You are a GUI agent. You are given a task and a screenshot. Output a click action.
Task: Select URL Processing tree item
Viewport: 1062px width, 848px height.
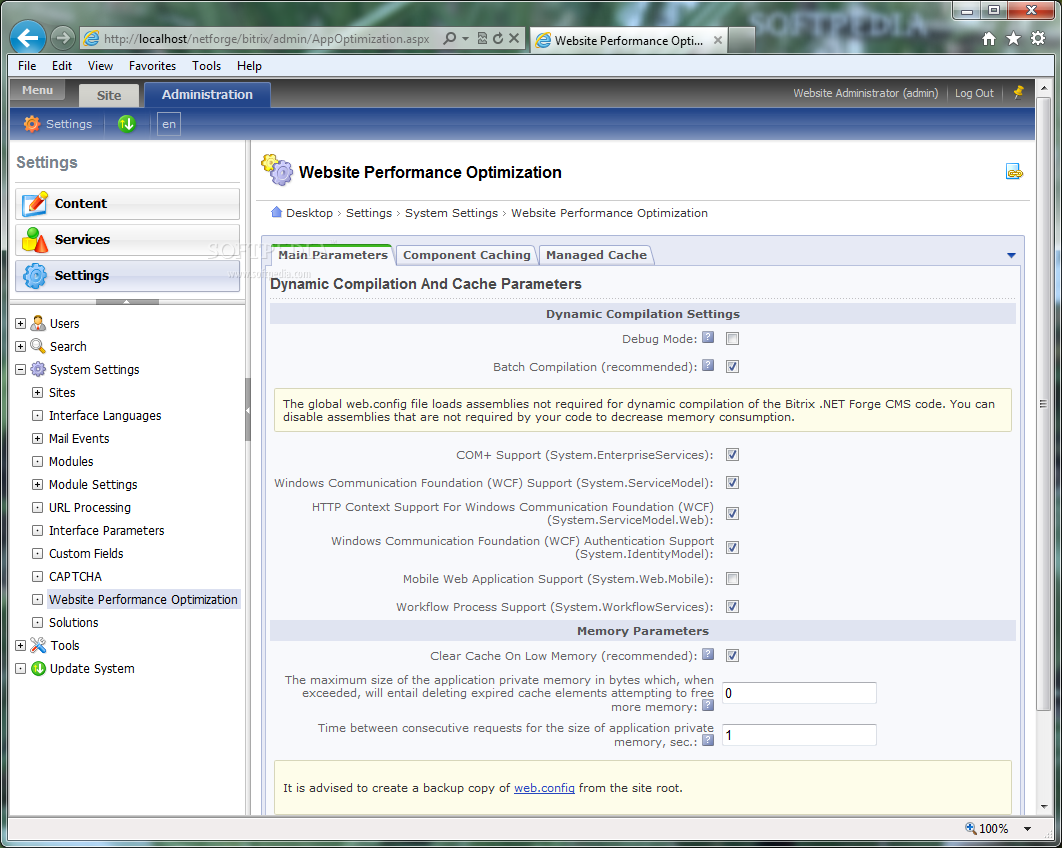(89, 507)
